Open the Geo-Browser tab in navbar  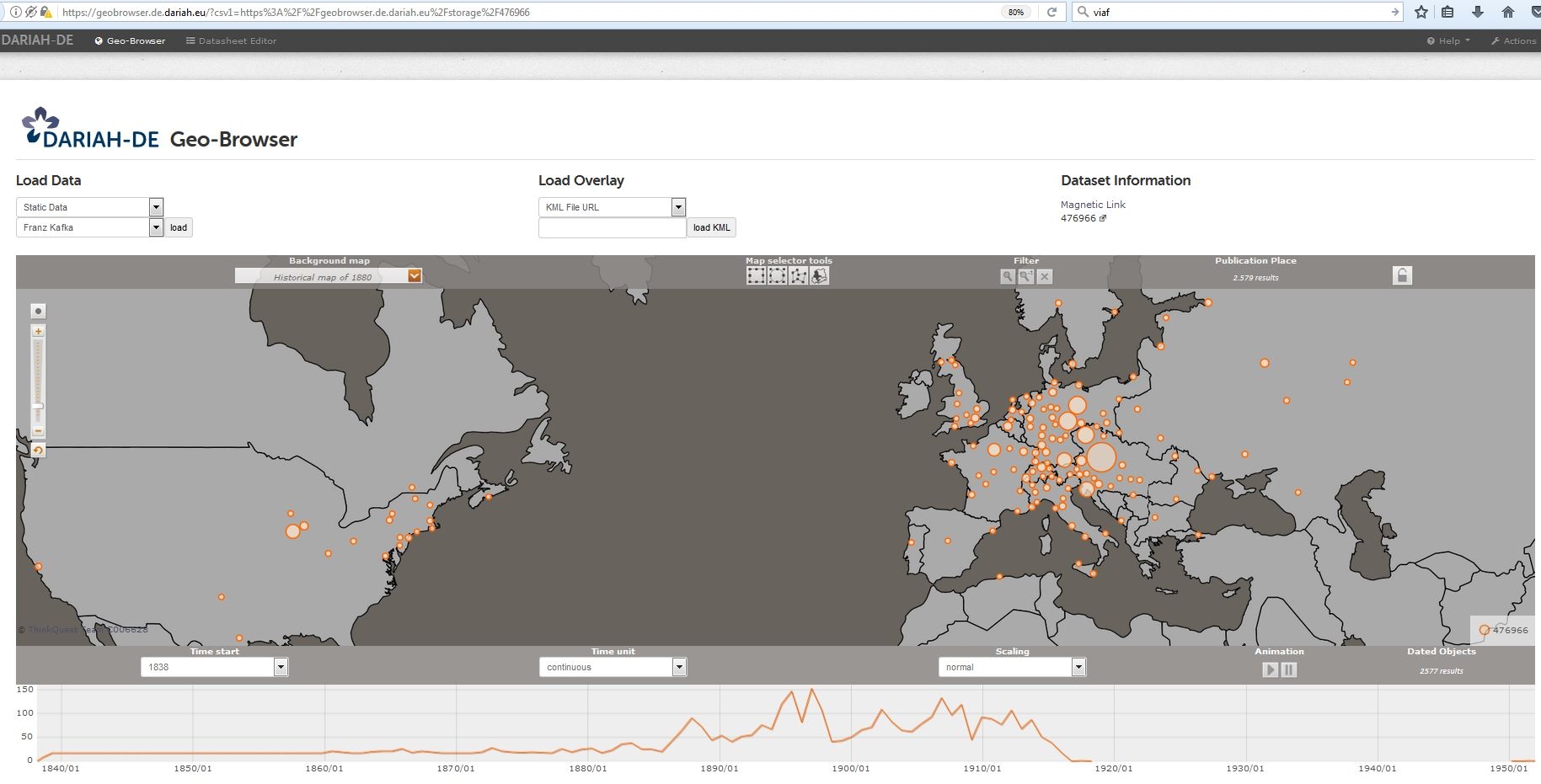point(130,40)
